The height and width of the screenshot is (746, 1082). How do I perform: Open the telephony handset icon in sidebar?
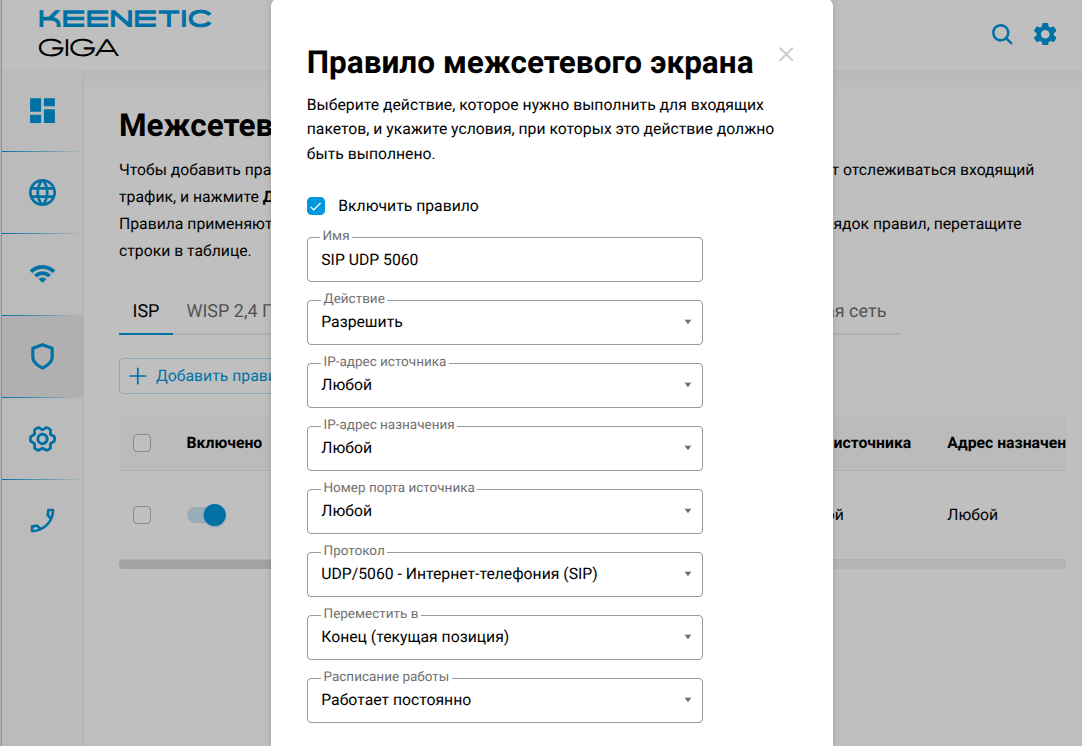(x=42, y=520)
